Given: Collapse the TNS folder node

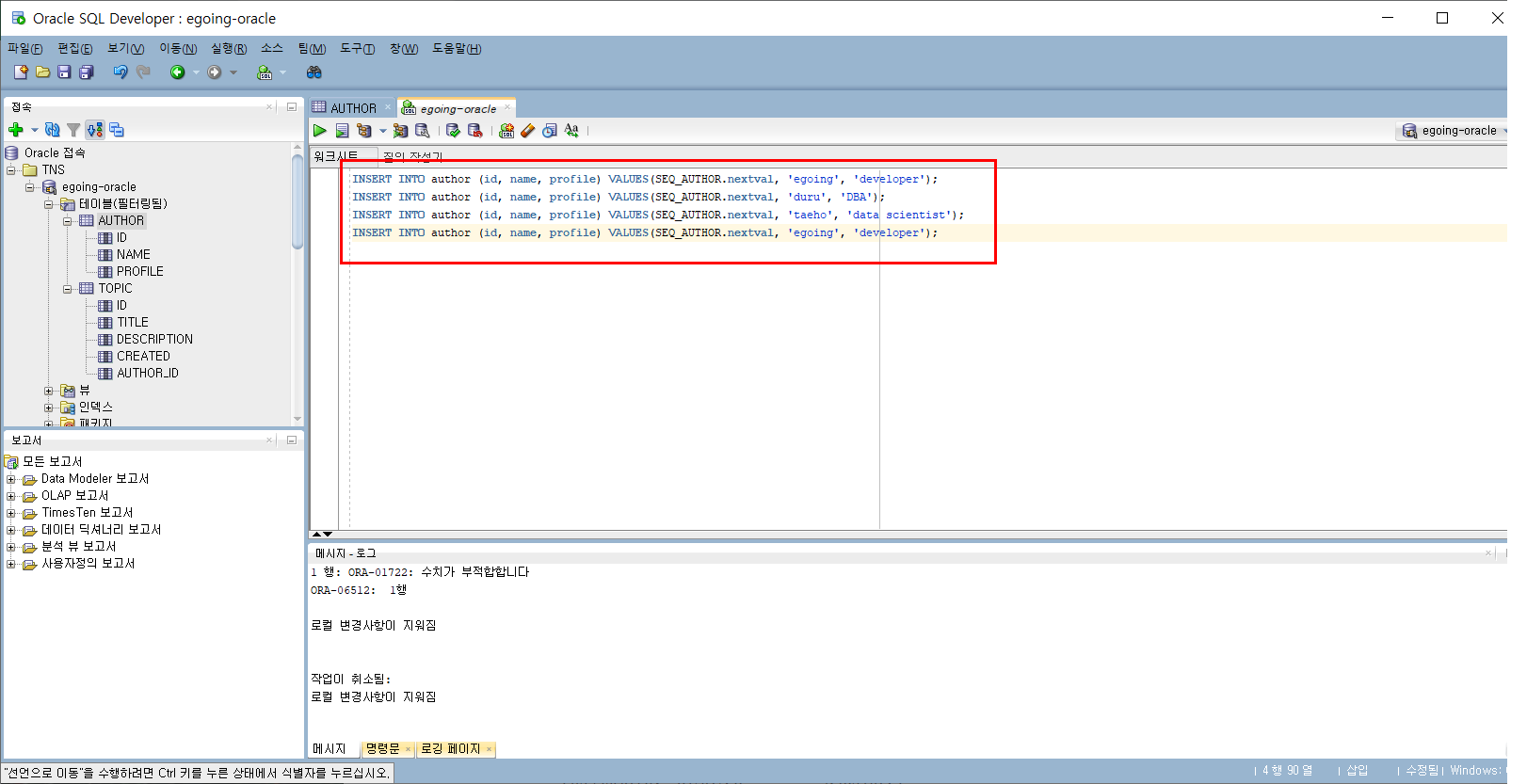Looking at the screenshot, I should (11, 170).
